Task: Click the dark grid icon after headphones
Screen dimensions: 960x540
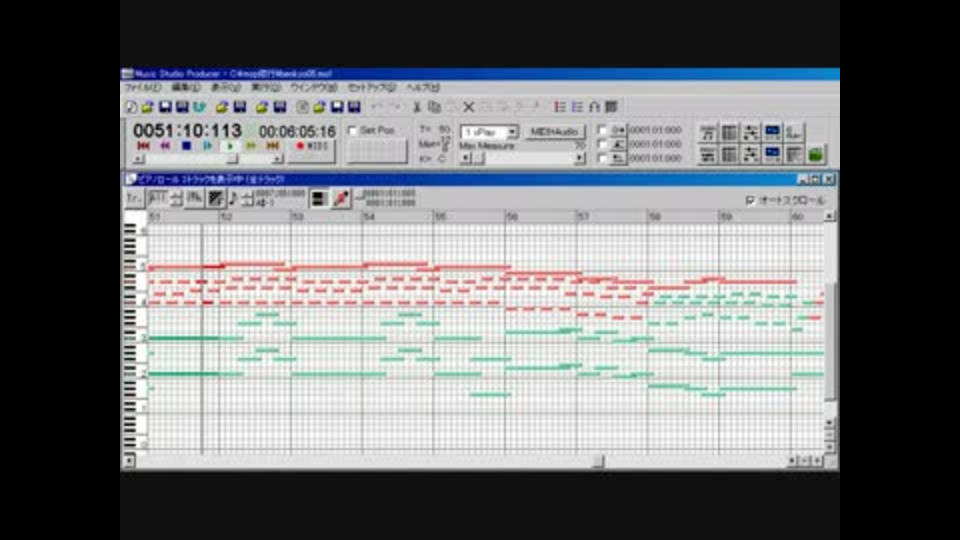Action: tap(611, 107)
